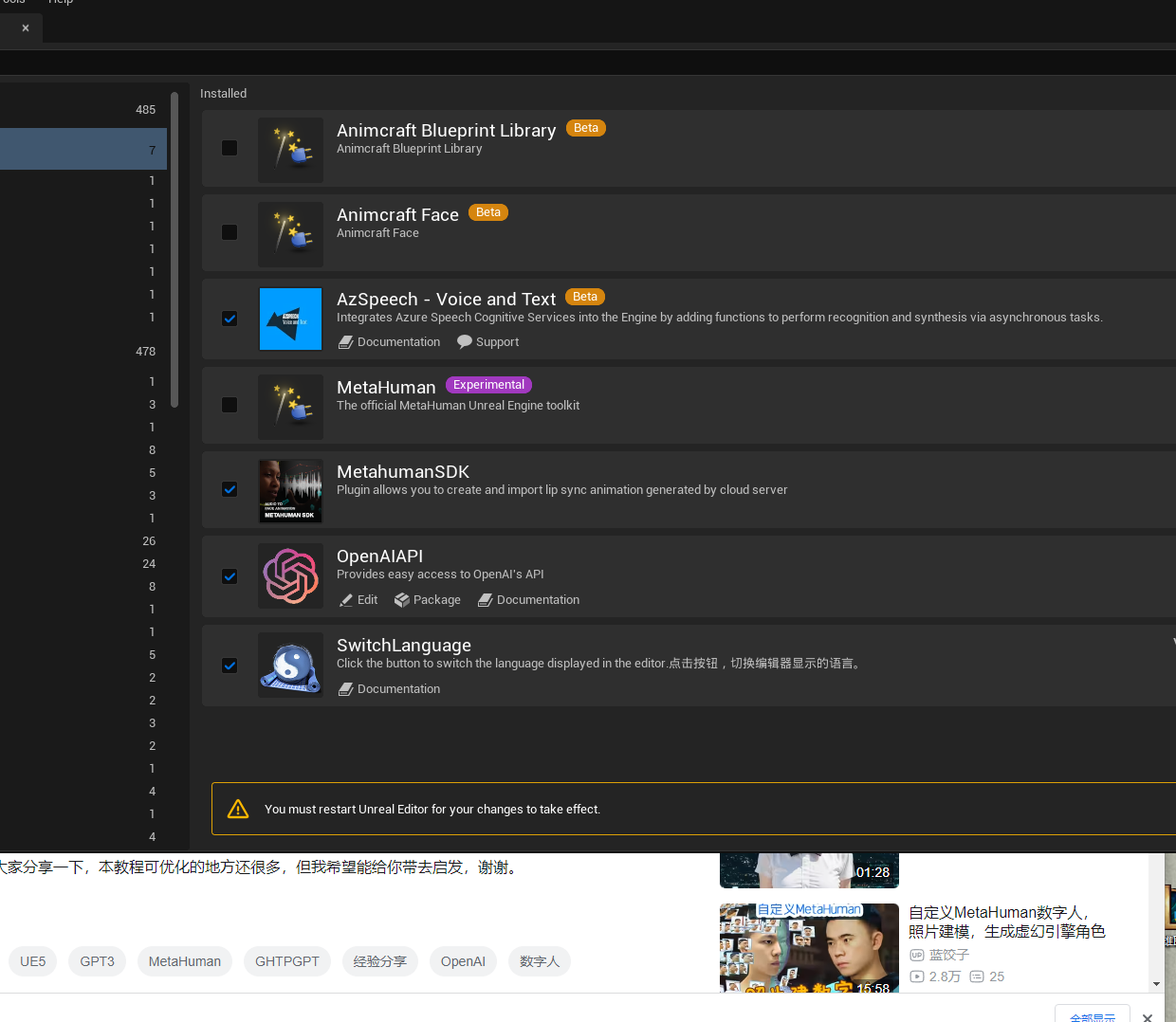Viewport: 1176px width, 1022px height.
Task: Click the video title 自定义MetaHuman数字人
Action: (1007, 922)
